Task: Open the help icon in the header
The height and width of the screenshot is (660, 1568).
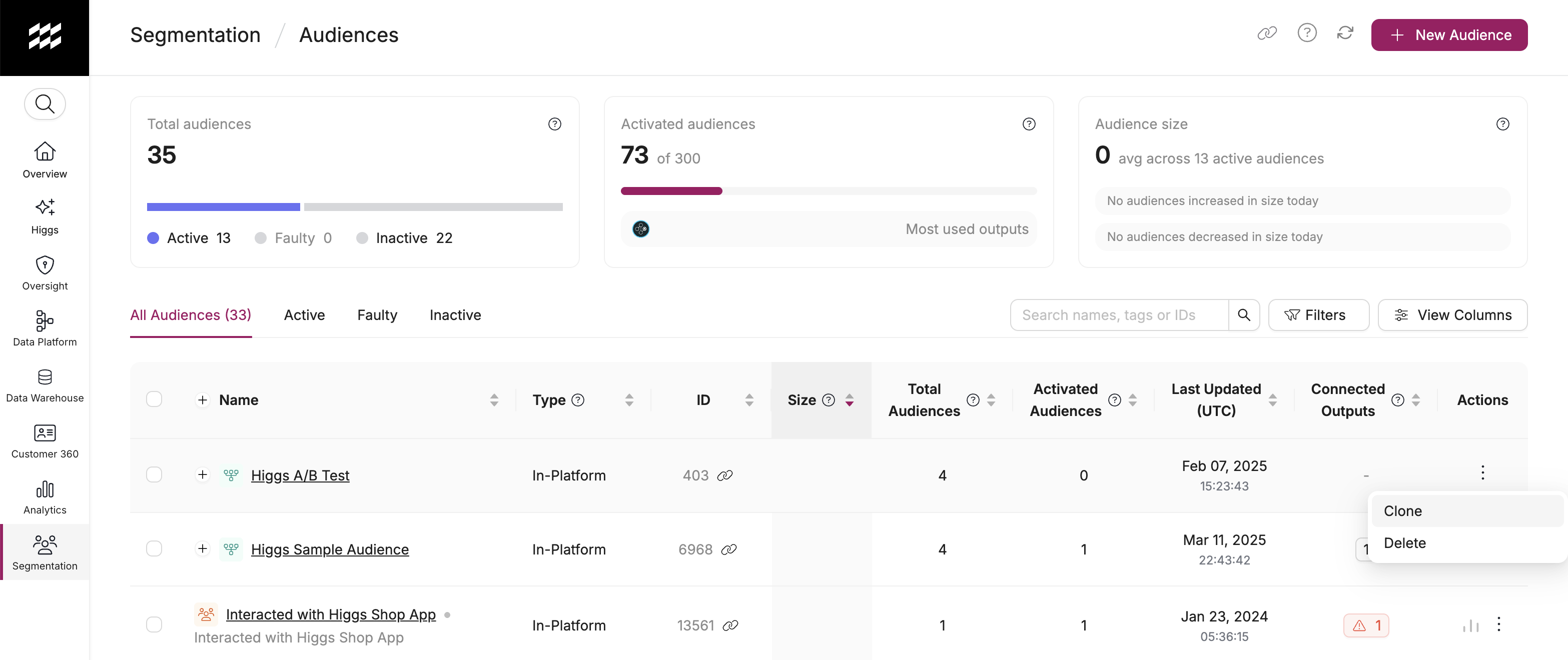Action: 1306,33
